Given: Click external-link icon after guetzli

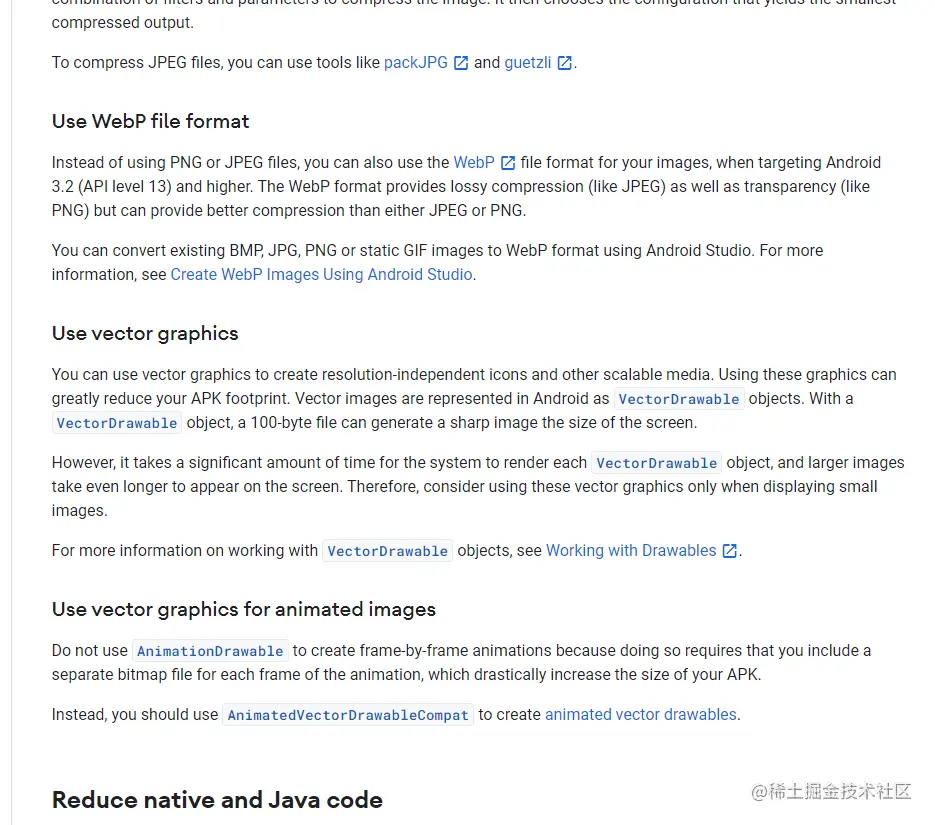Looking at the screenshot, I should [x=565, y=63].
